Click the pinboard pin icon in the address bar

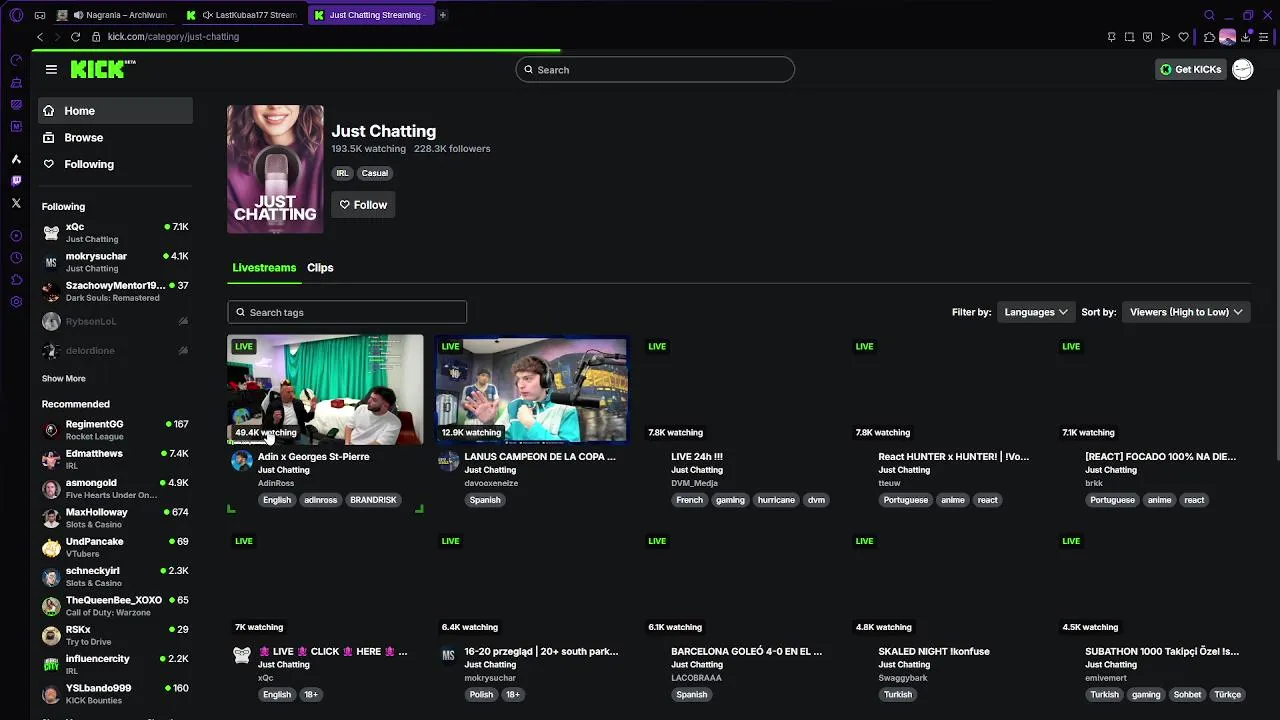point(1112,37)
